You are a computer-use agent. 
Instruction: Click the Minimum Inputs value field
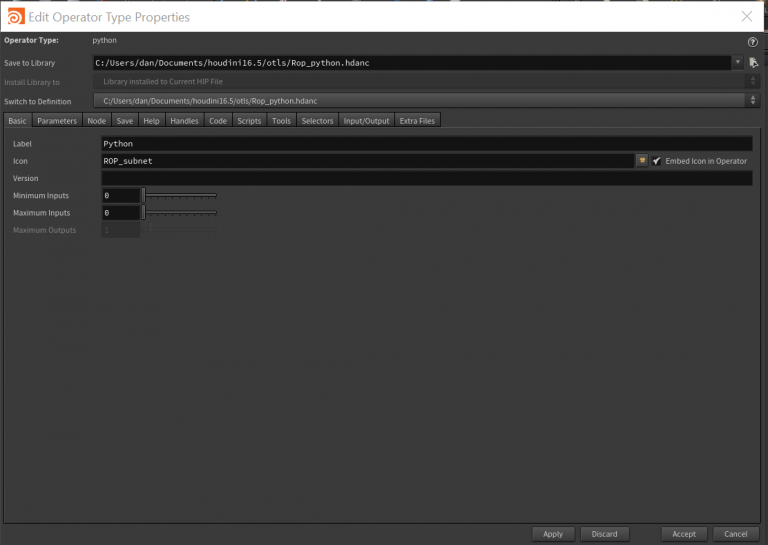point(120,195)
